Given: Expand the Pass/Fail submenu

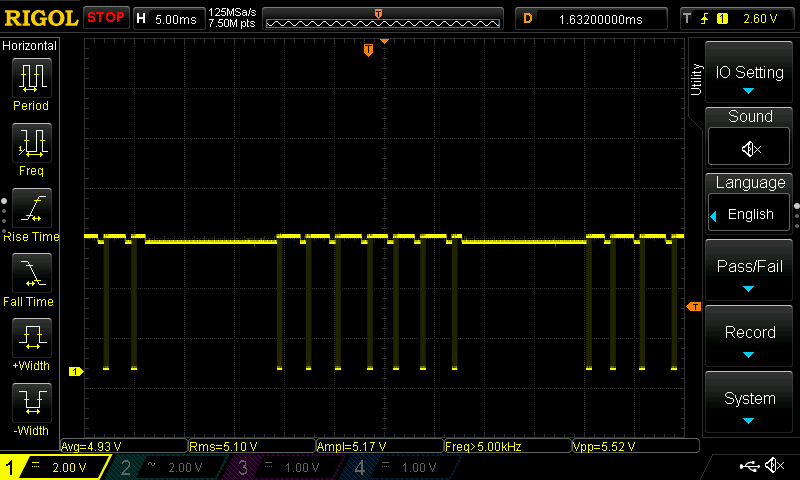Looking at the screenshot, I should pyautogui.click(x=750, y=271).
